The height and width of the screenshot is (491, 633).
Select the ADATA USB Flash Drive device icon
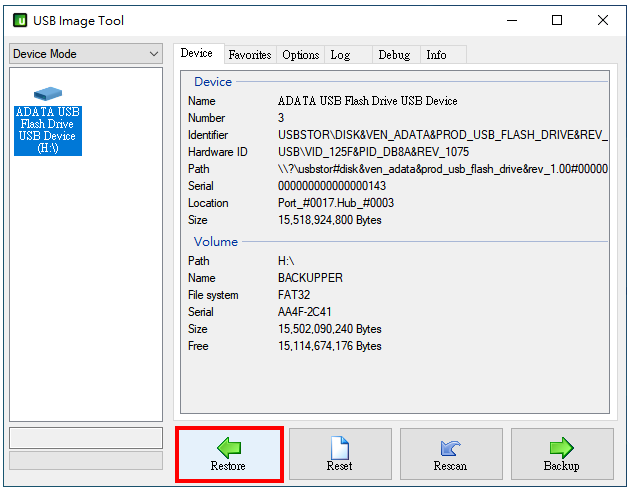[48, 121]
